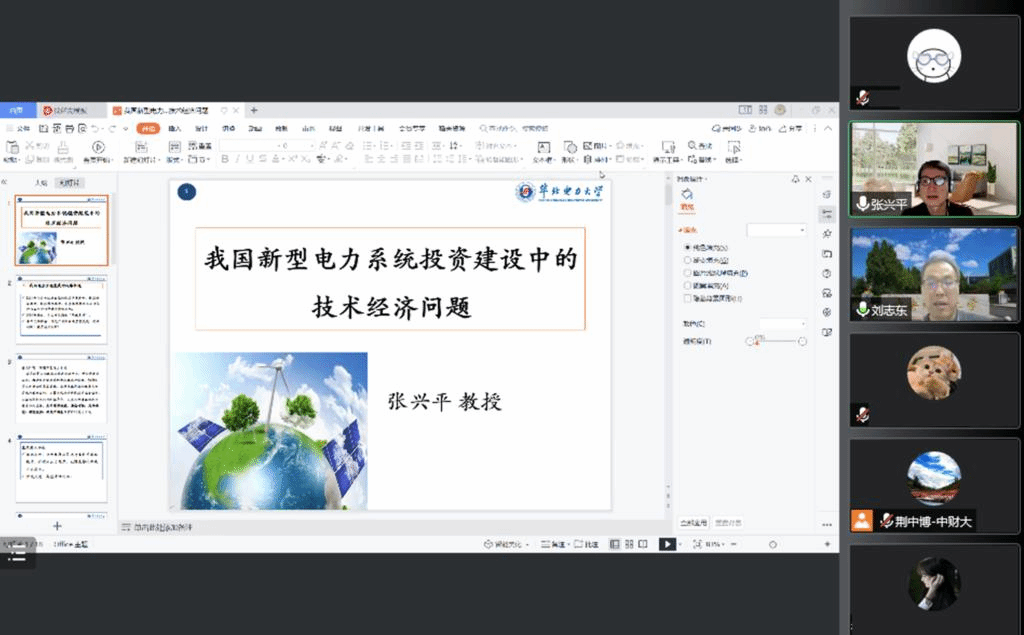Screen dimensions: 1024x635
Task: Open the zoom percentage dropdown in status bar
Action: coord(717,544)
